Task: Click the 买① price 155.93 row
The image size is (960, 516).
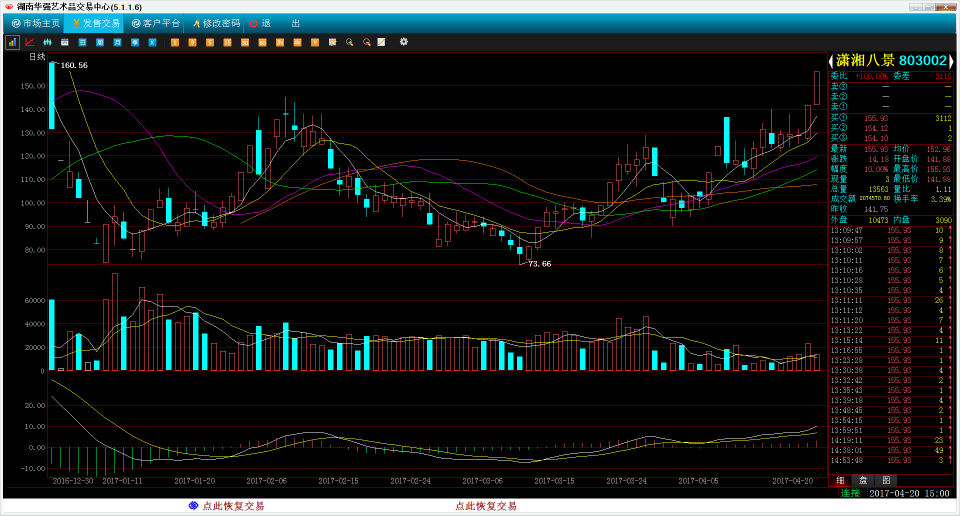Action: click(891, 118)
